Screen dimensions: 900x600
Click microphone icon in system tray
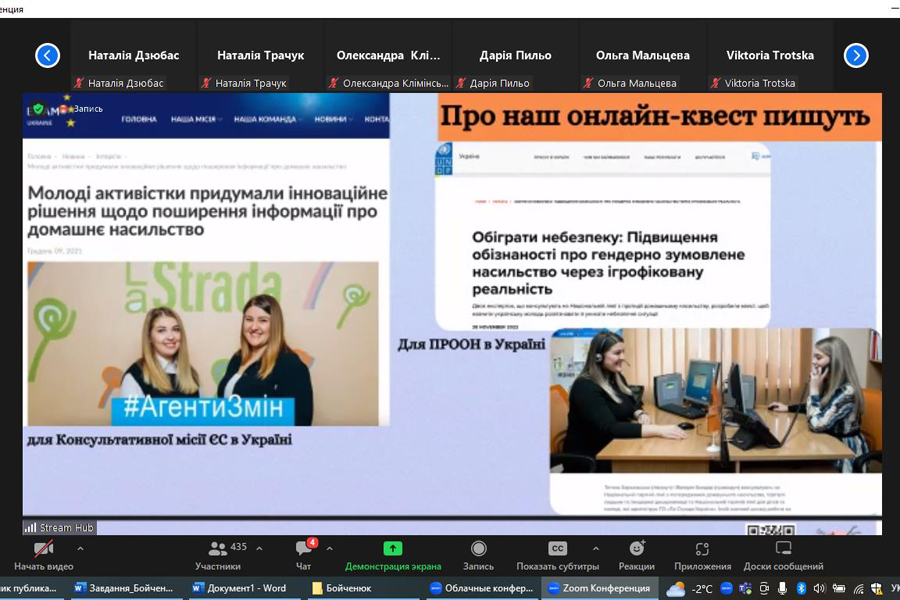tap(782, 588)
